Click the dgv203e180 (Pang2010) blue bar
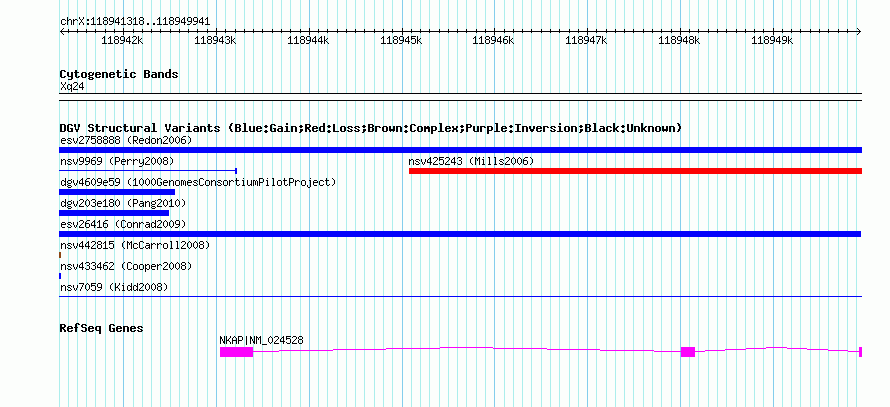This screenshot has height=407, width=890. coord(114,213)
